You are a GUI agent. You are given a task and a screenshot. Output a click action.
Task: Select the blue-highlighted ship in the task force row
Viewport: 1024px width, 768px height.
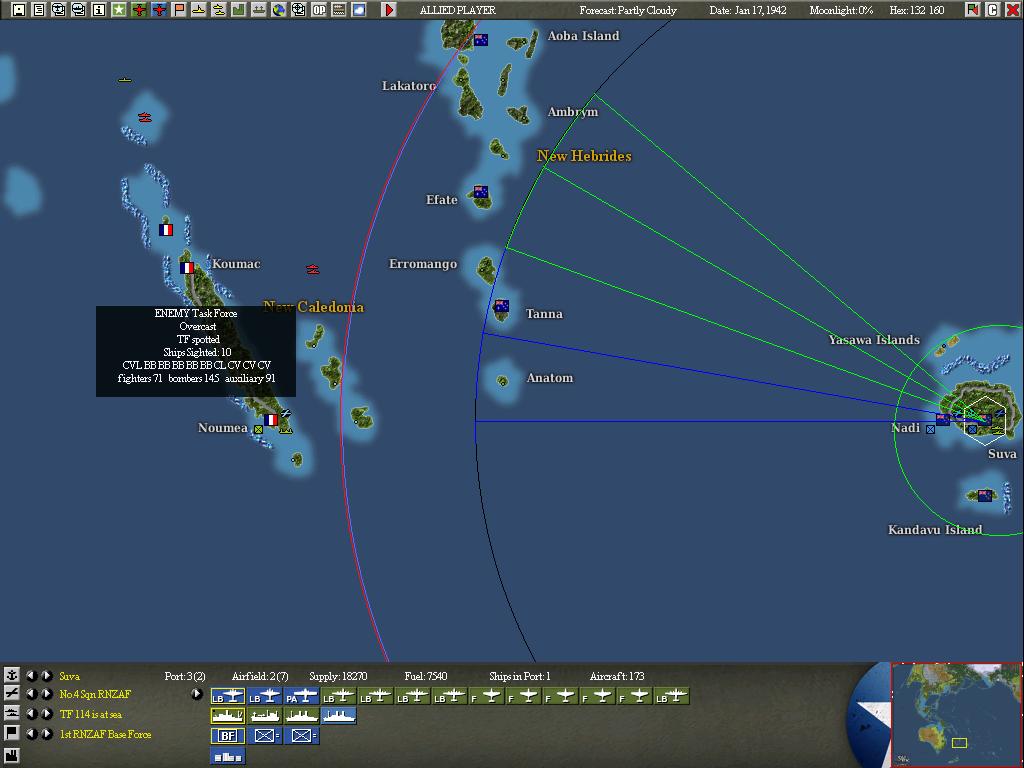click(338, 716)
